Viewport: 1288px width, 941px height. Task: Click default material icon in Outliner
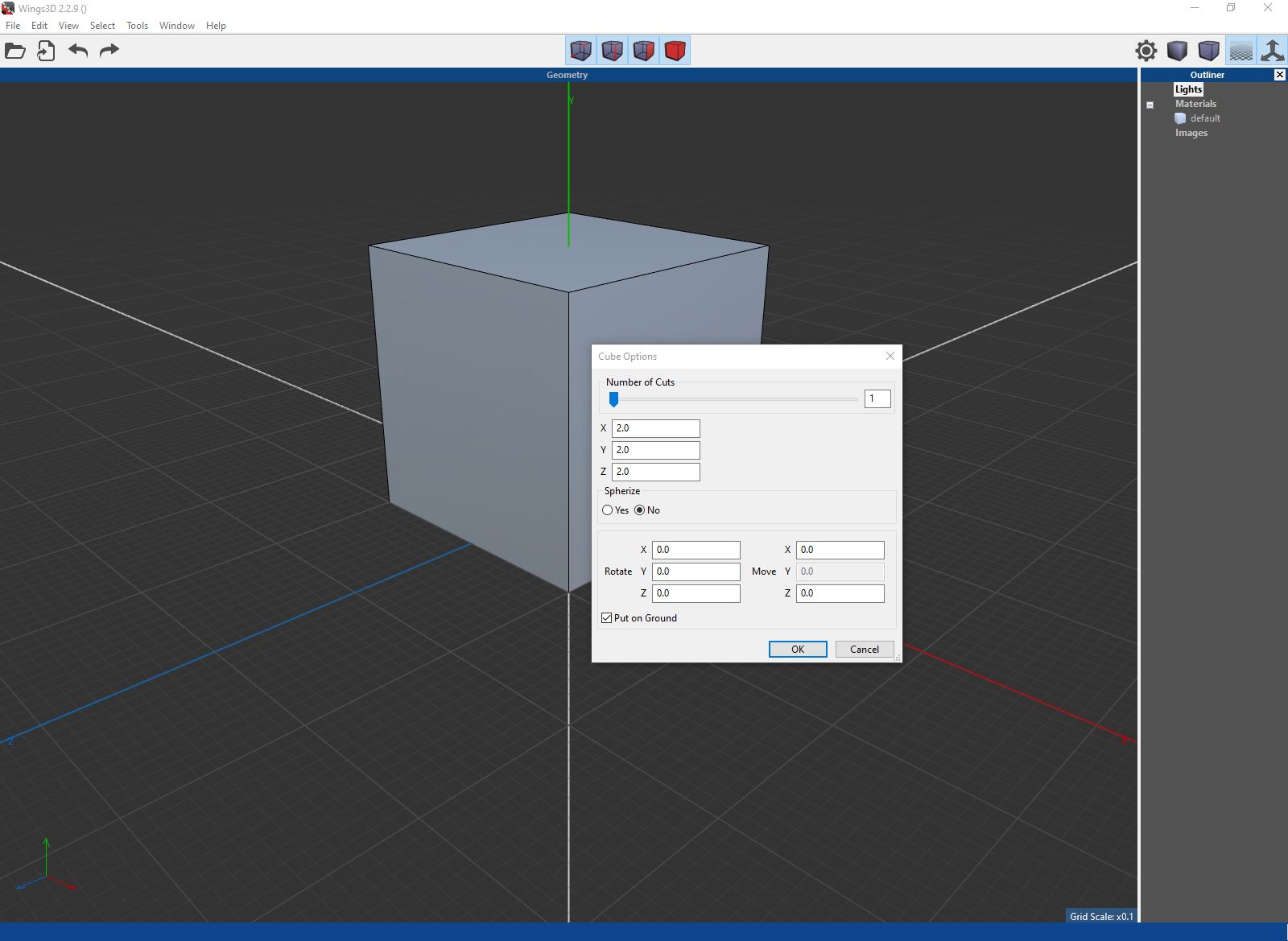pyautogui.click(x=1180, y=118)
